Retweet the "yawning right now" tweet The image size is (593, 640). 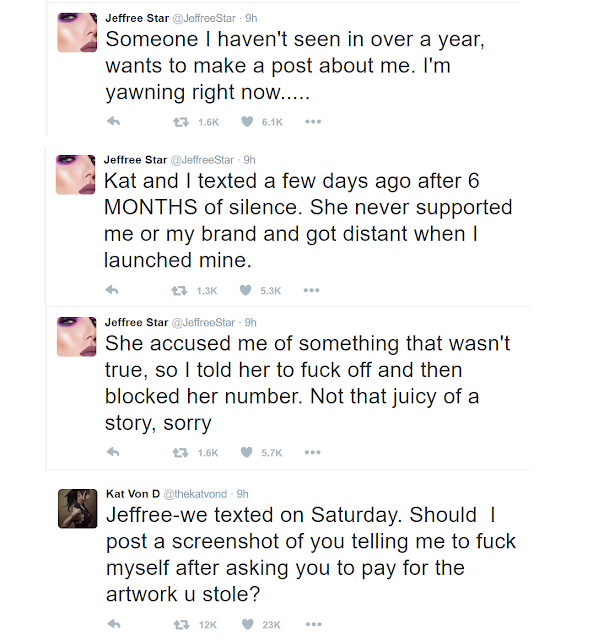click(x=180, y=122)
